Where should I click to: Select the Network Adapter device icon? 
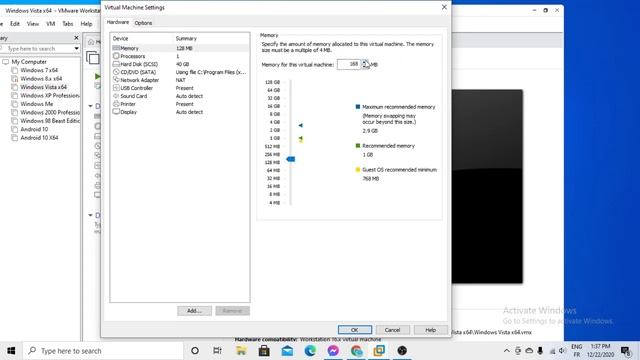116,80
